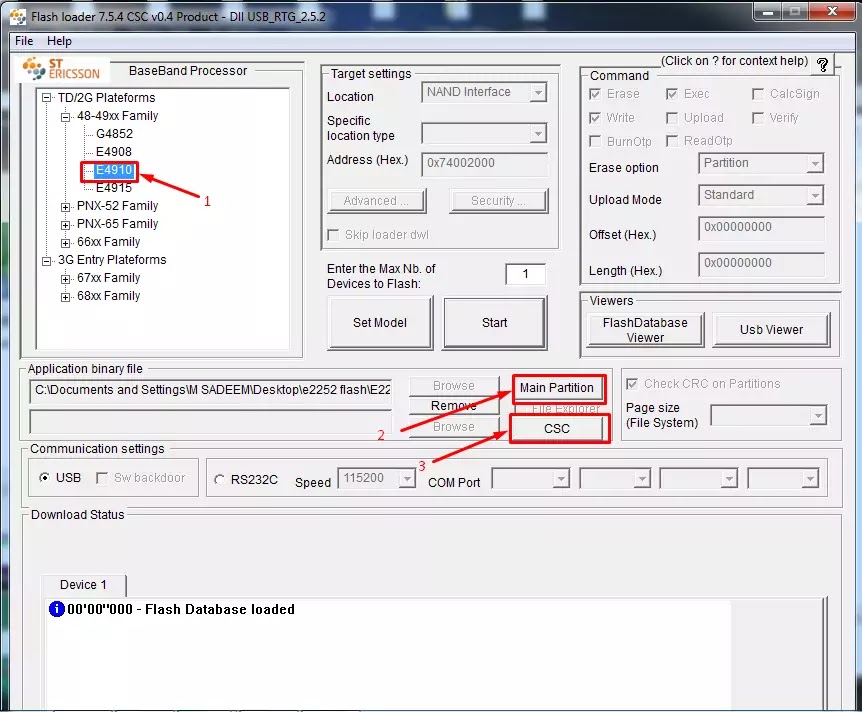The width and height of the screenshot is (862, 712).
Task: Click the Set Model button
Action: (x=380, y=323)
